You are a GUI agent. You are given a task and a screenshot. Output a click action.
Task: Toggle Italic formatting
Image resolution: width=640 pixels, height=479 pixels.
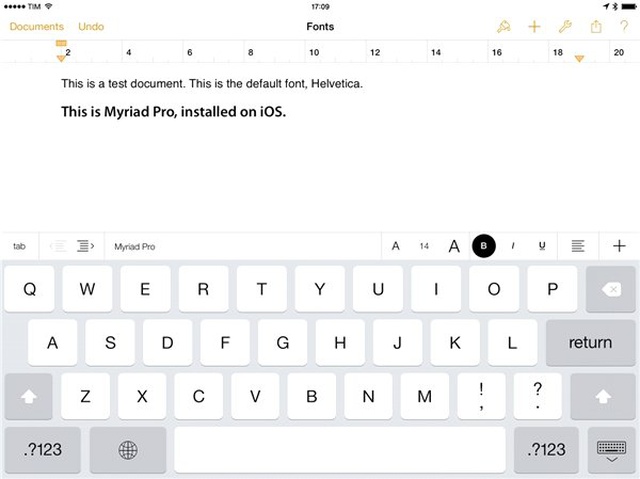pyautogui.click(x=513, y=246)
